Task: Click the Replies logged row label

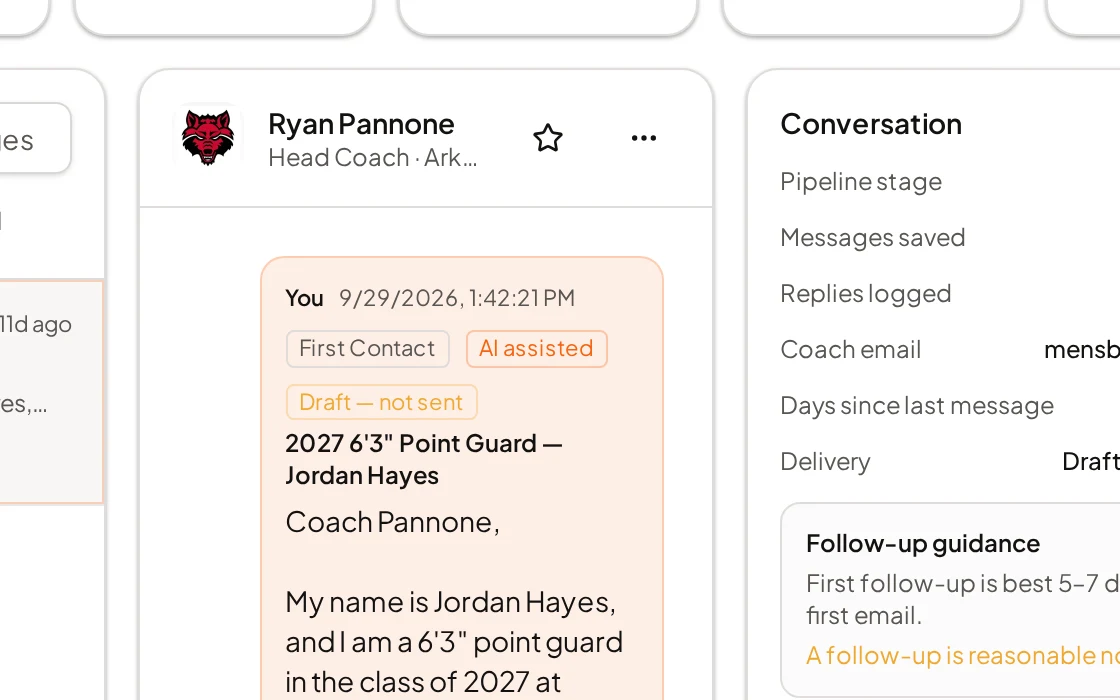Action: click(865, 294)
